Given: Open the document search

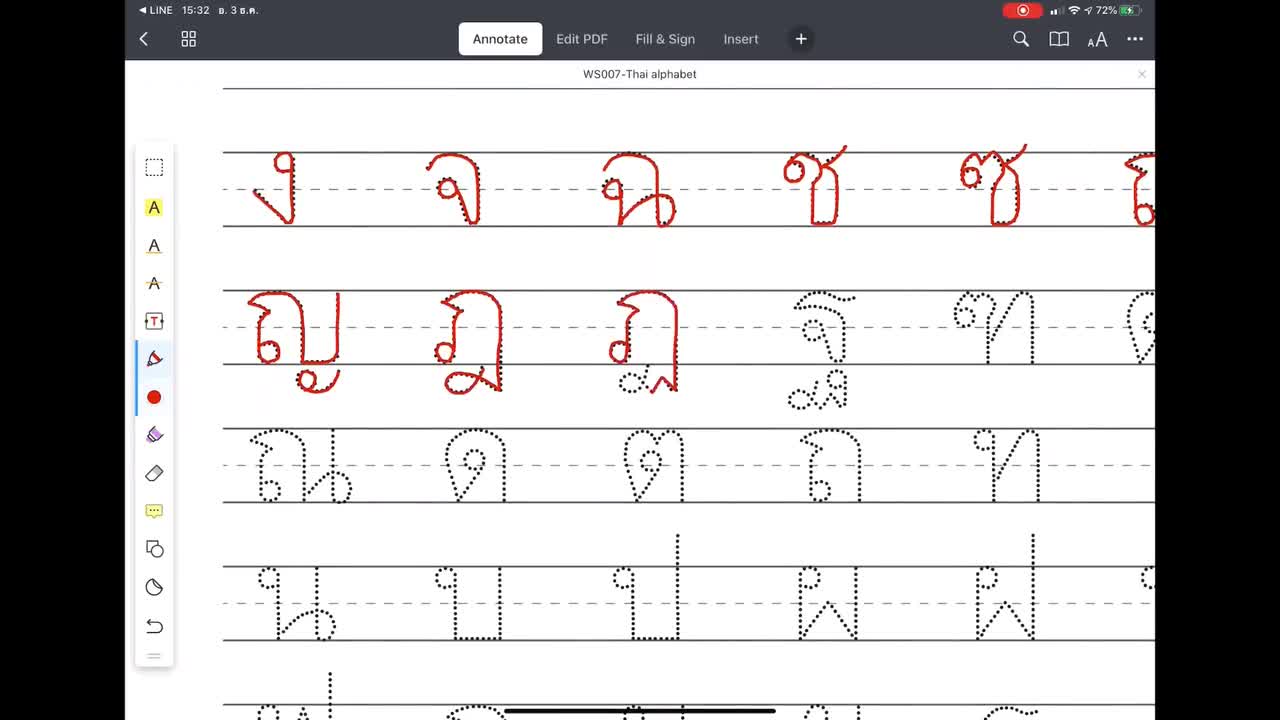Looking at the screenshot, I should pos(1021,39).
